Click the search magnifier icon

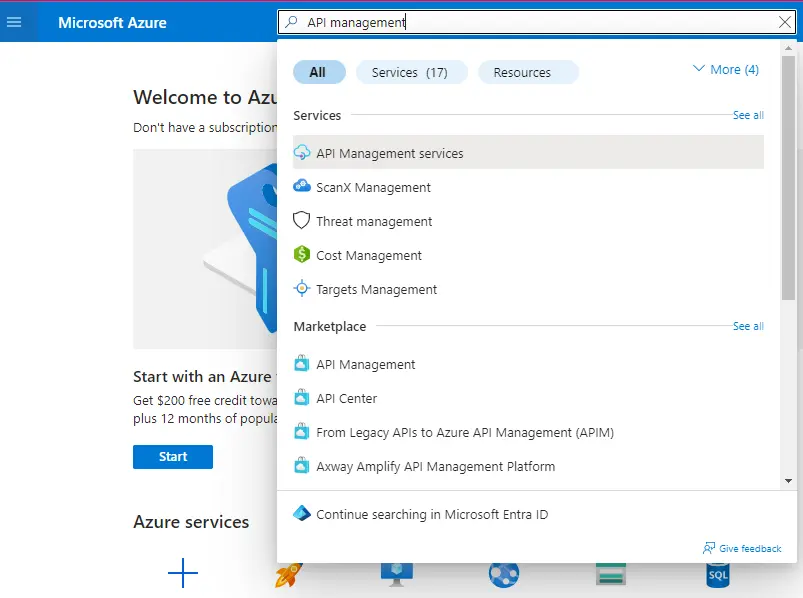pyautogui.click(x=291, y=22)
